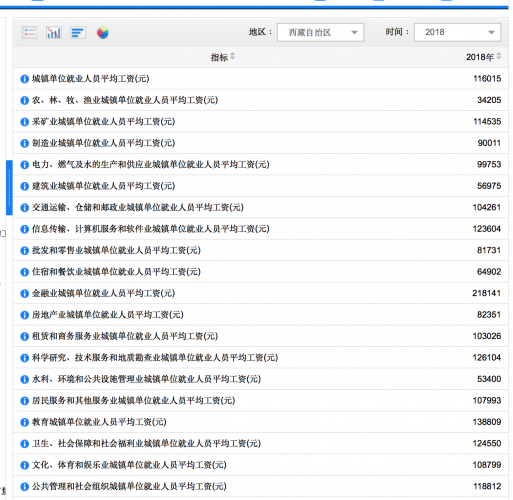Click the 116015 value cell

[487, 79]
